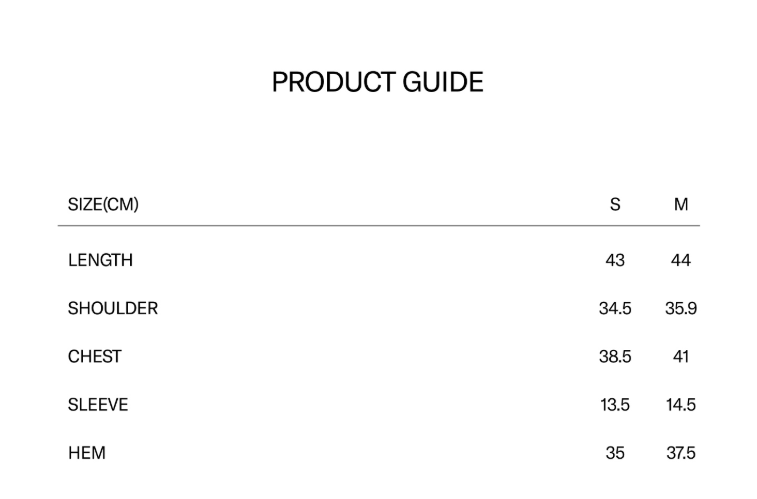Click the hem value 35 for size S
The image size is (757, 499).
click(x=615, y=453)
